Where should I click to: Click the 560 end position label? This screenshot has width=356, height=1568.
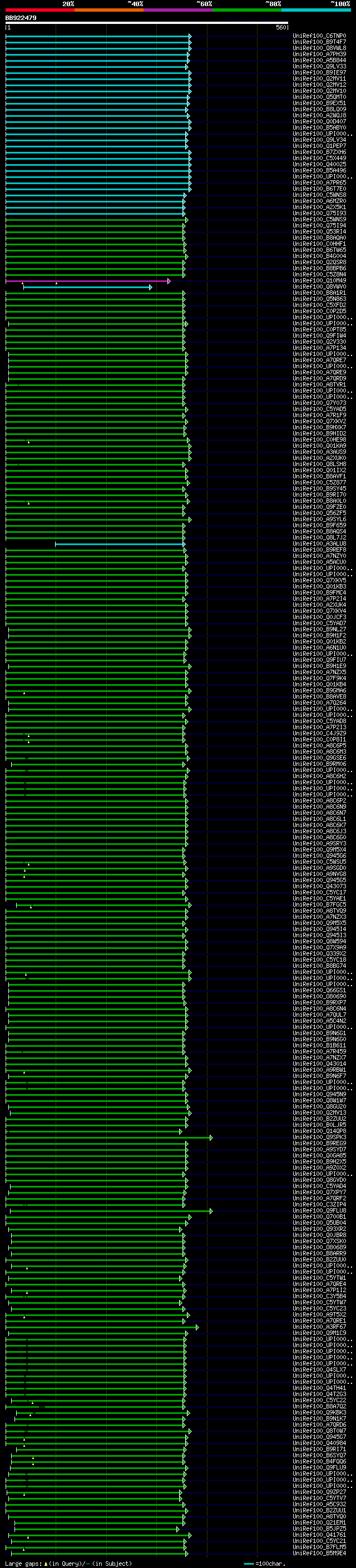tap(281, 27)
